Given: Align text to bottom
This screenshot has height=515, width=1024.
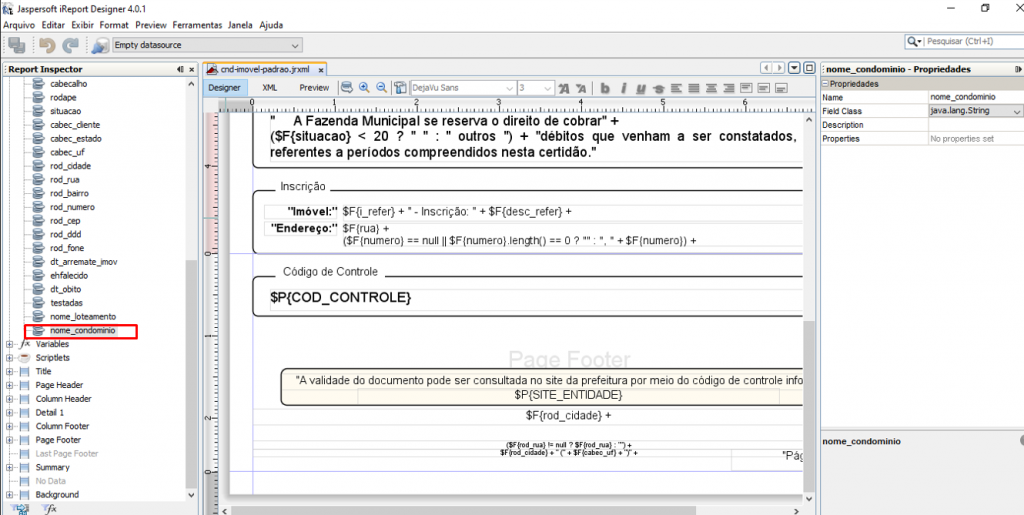Looking at the screenshot, I should pyautogui.click(x=781, y=88).
